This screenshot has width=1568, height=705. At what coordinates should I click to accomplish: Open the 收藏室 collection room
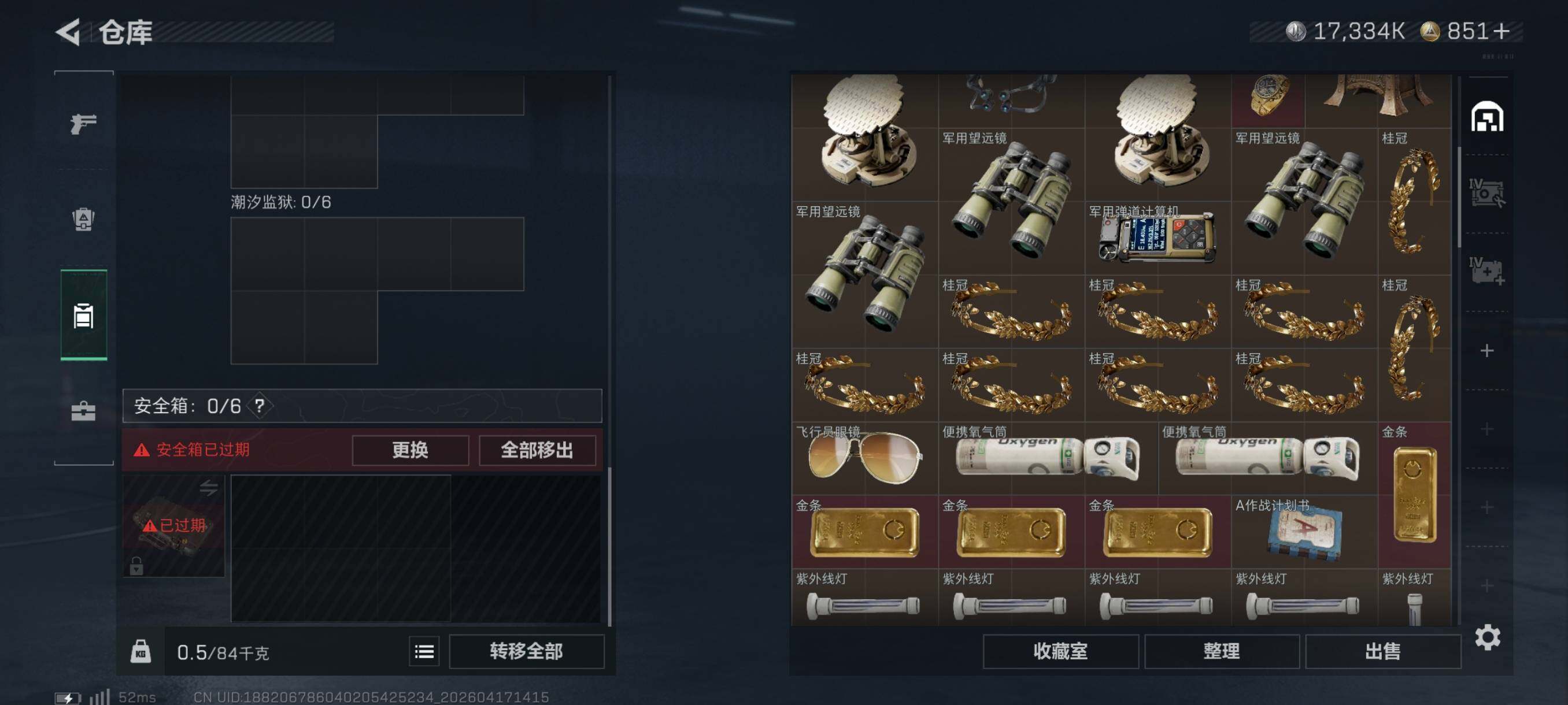click(1060, 651)
